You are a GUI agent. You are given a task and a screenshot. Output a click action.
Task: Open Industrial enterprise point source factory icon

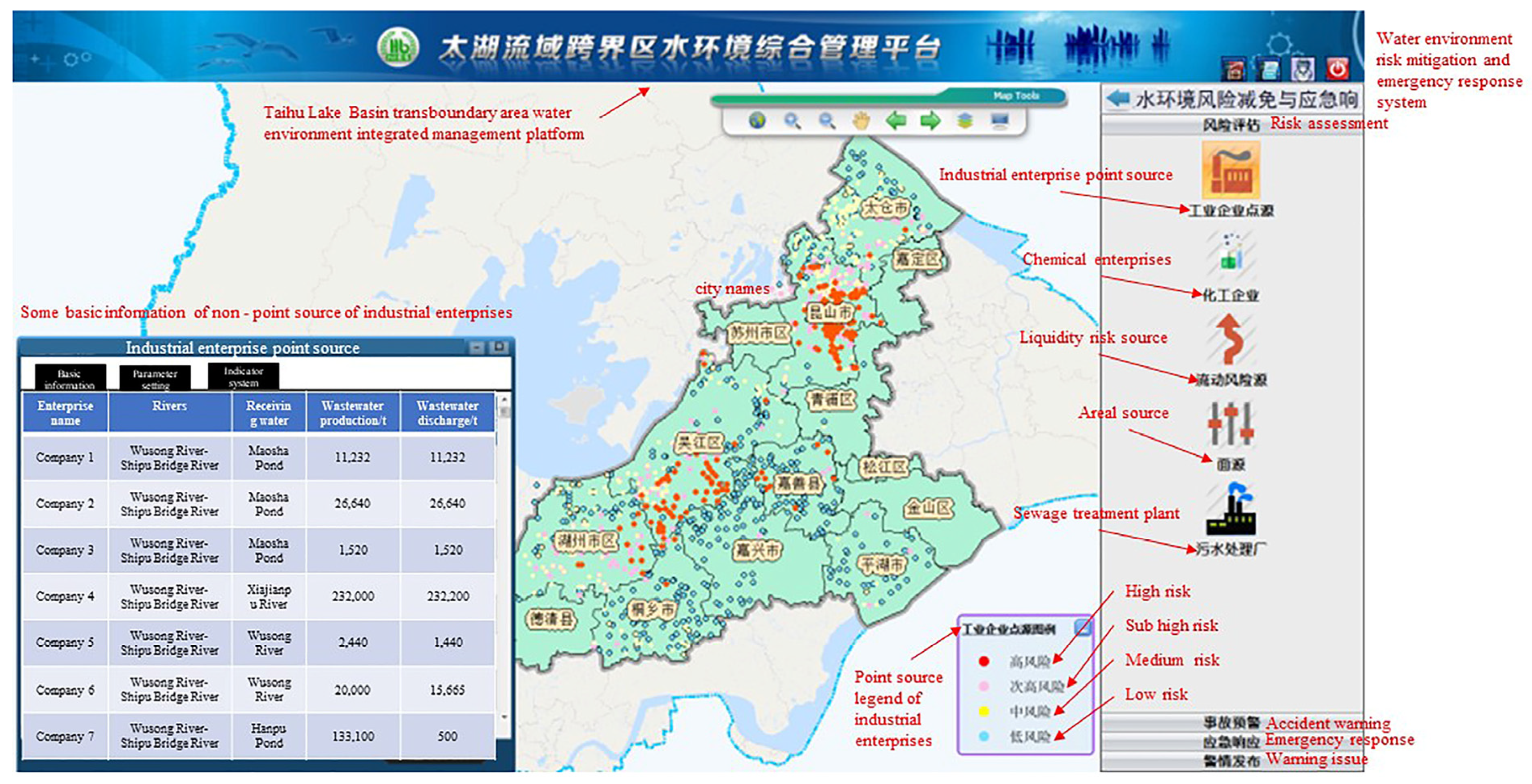tap(1230, 170)
